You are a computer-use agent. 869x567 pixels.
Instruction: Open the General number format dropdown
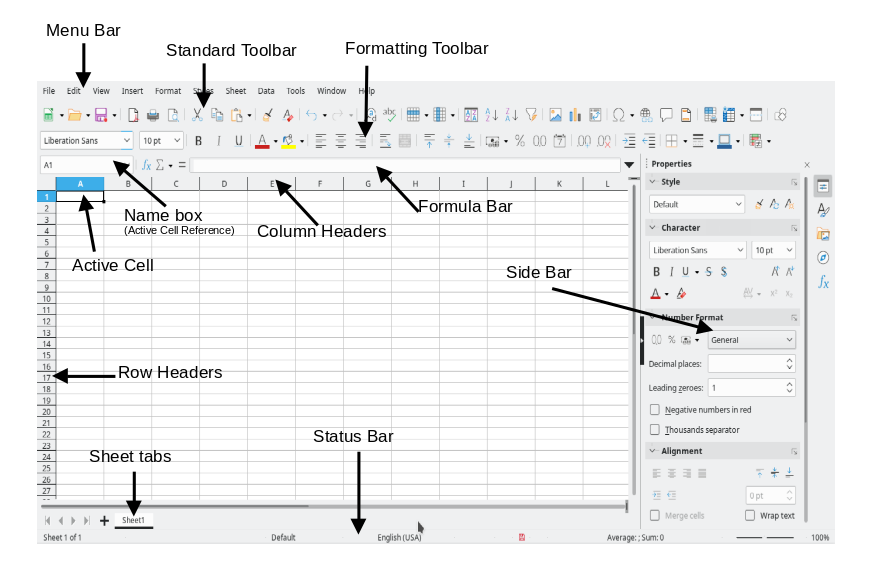click(752, 340)
